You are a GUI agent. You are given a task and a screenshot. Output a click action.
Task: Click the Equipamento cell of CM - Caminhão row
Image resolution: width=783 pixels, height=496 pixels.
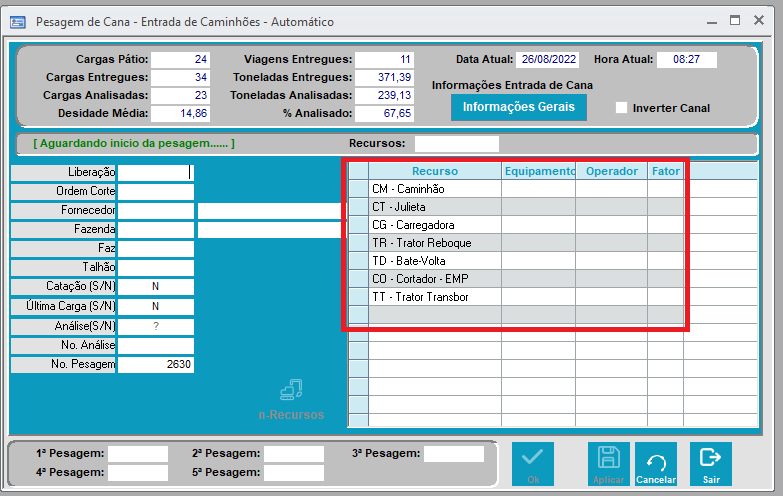click(539, 189)
